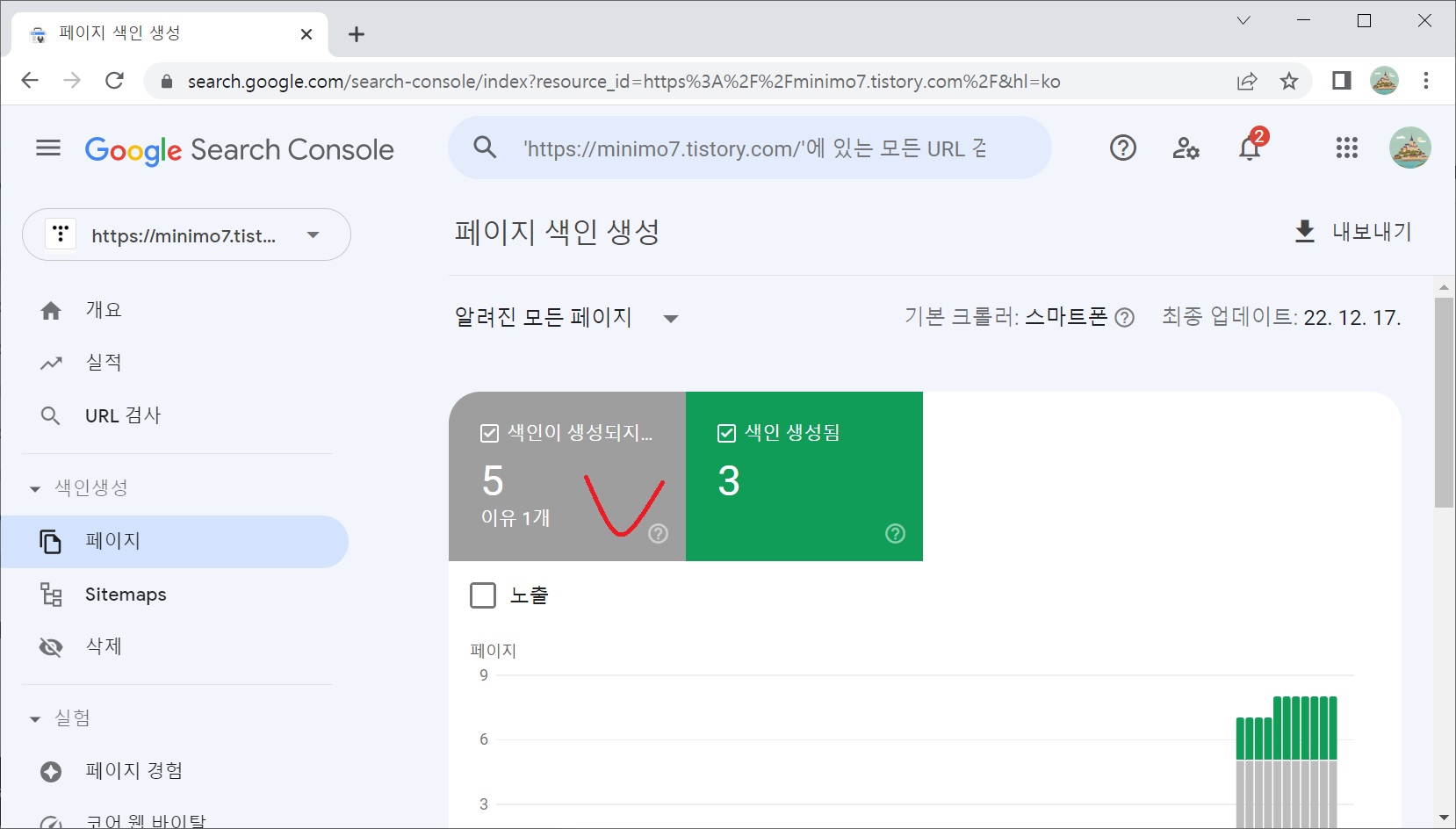Click the search magnifier icon
1456x829 pixels.
click(485, 148)
